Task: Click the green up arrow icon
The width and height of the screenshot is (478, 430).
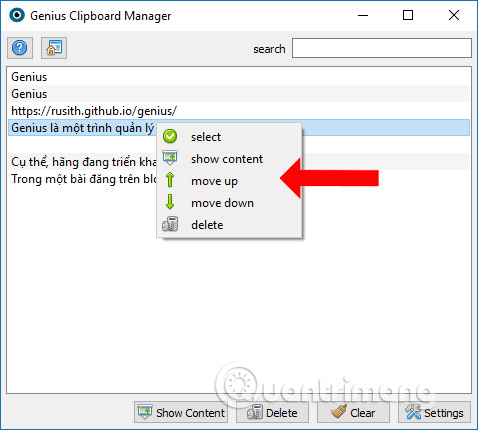Action: (x=170, y=180)
